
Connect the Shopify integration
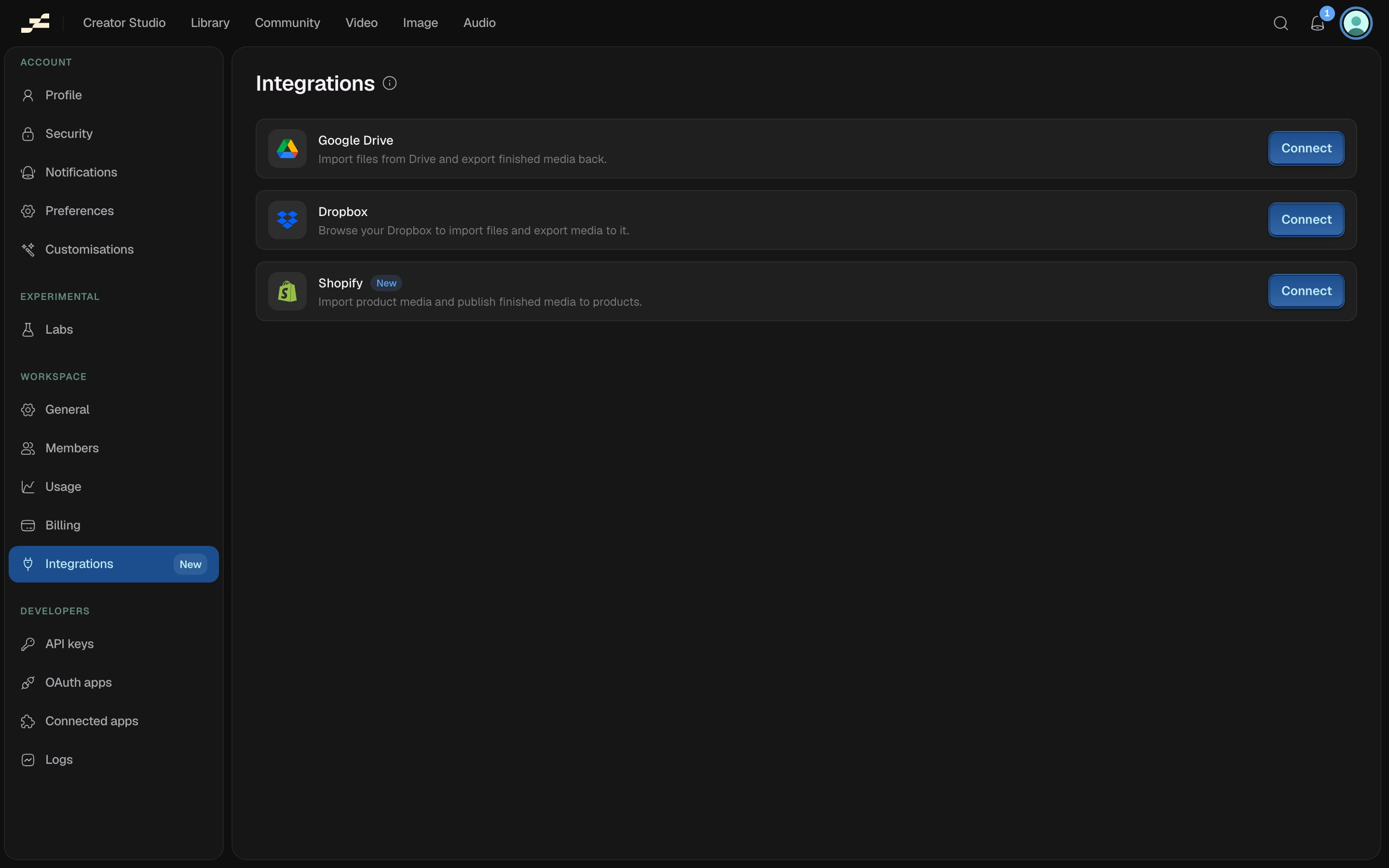click(1306, 291)
